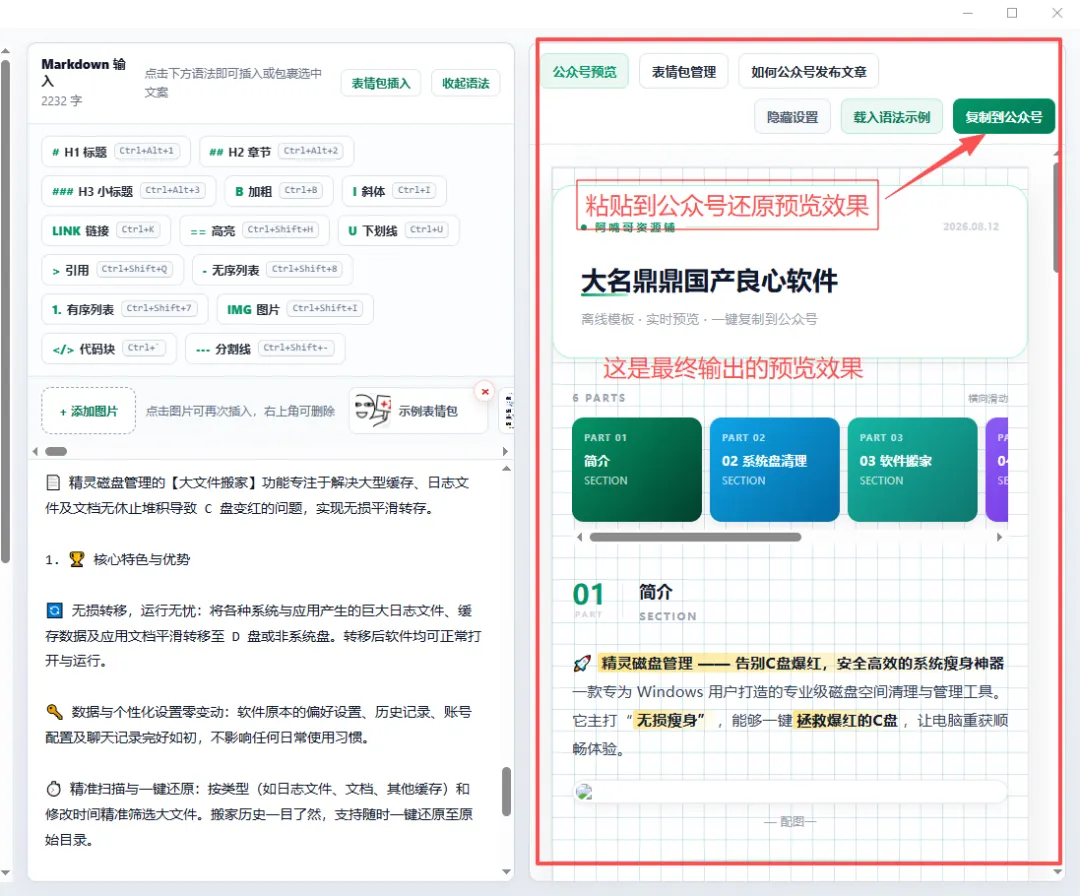Insert an H3 小标题 heading

click(x=128, y=191)
